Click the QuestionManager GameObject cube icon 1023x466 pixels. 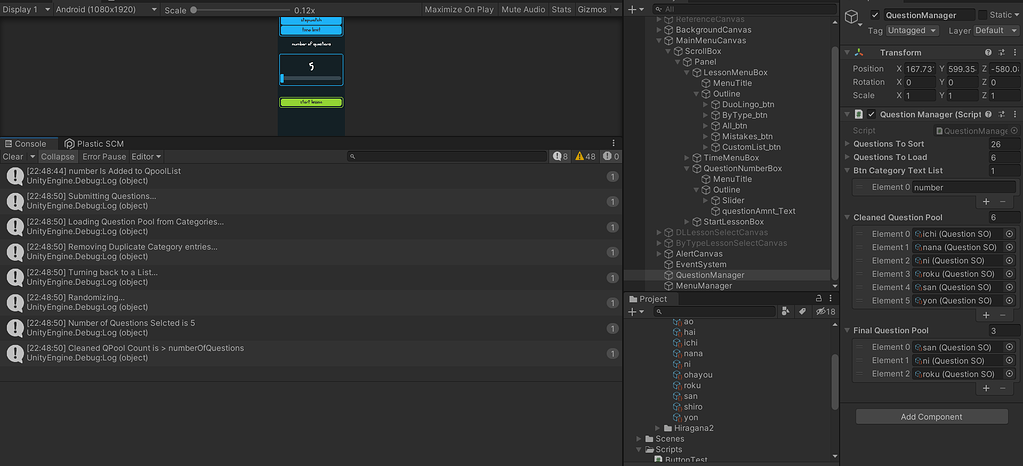pyautogui.click(x=853, y=18)
